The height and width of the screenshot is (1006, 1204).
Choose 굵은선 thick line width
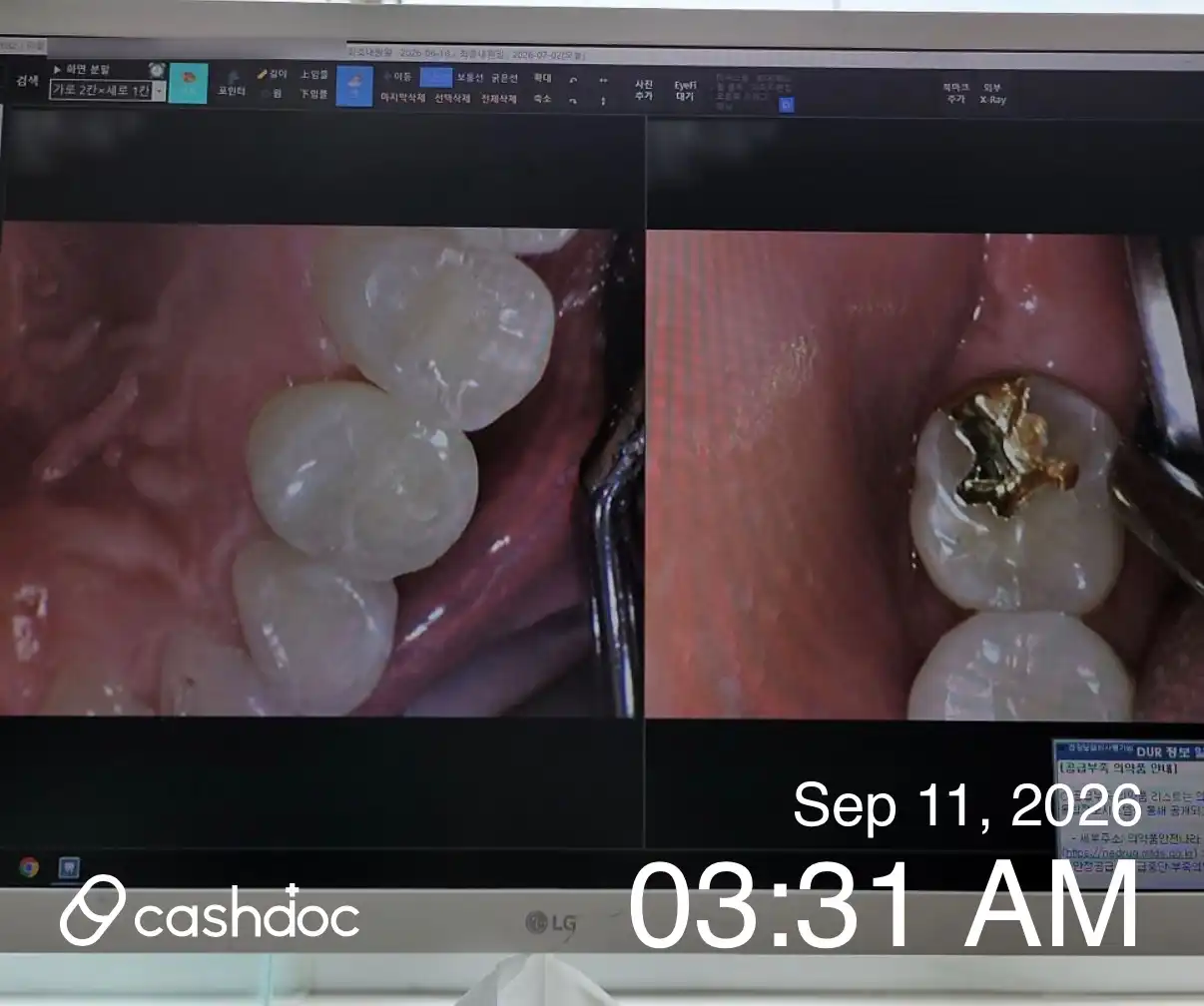[503, 78]
